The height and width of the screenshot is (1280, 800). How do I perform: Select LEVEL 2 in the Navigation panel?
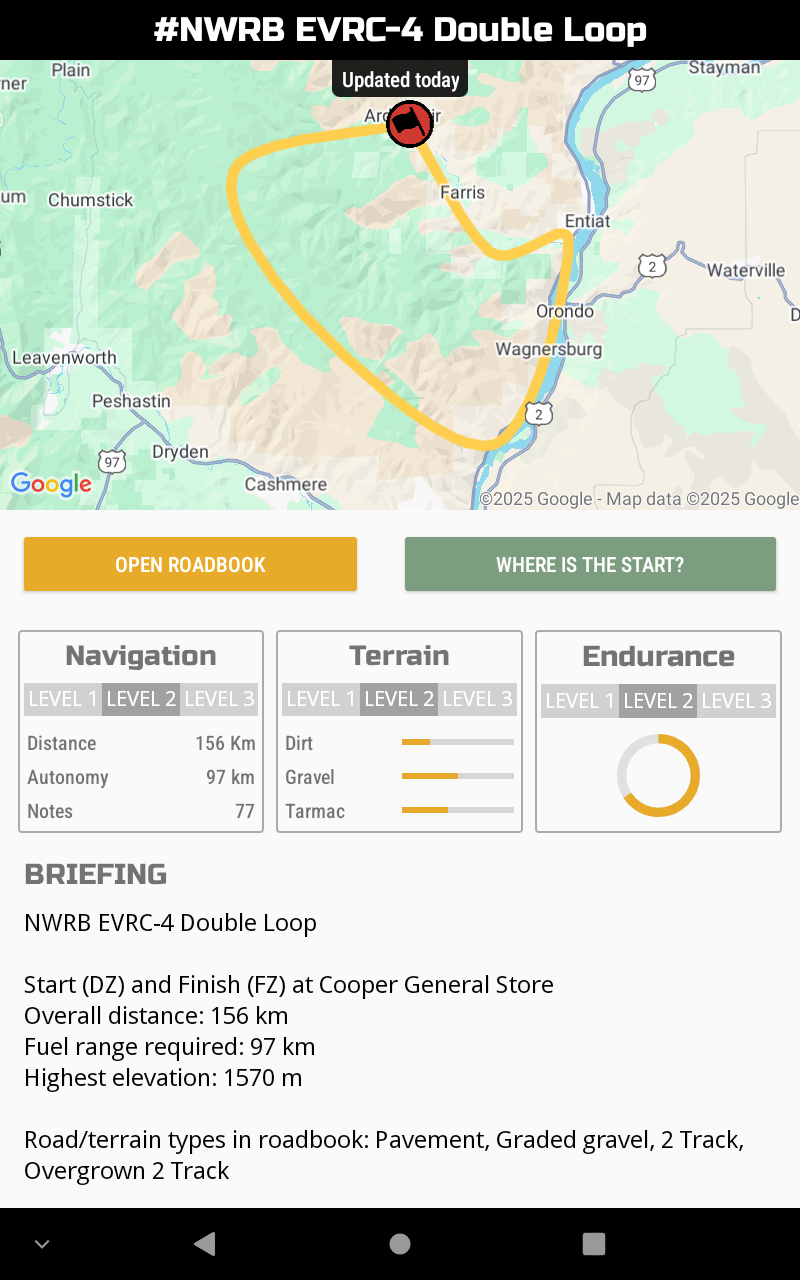pos(140,699)
